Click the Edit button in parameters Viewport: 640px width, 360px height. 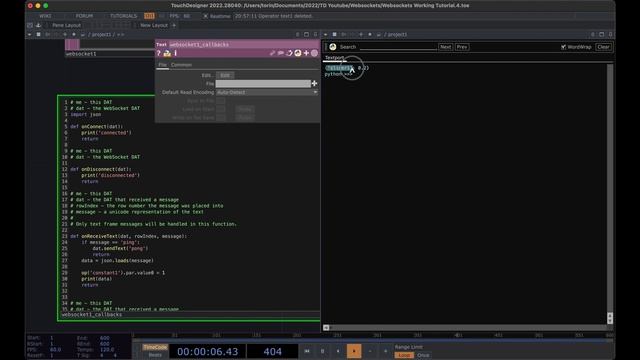(x=225, y=75)
